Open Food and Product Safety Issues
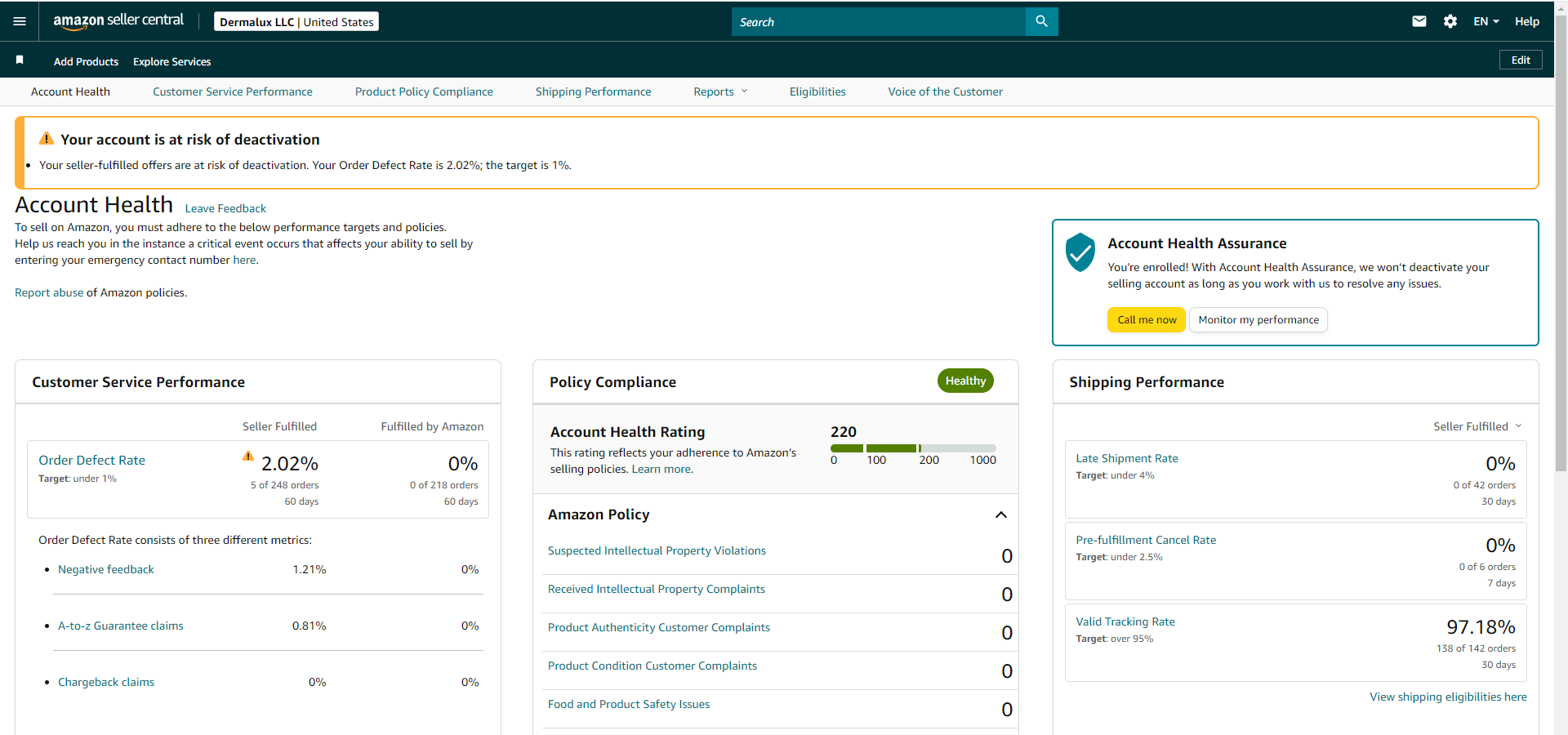 629,704
